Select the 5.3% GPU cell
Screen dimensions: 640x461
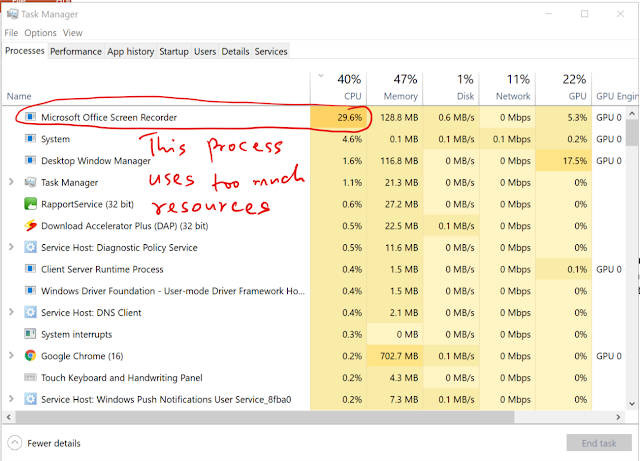click(564, 118)
